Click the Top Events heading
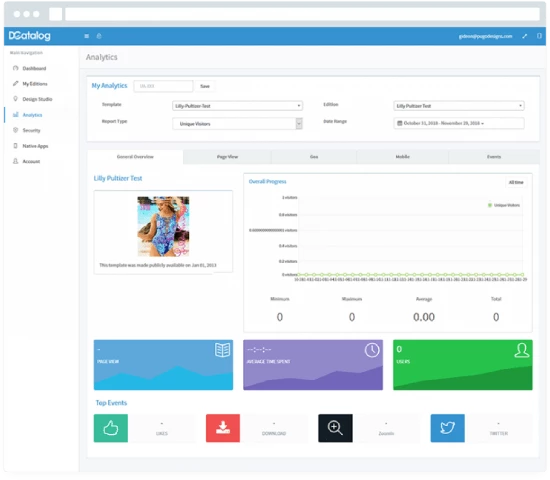550x480 pixels. coord(111,403)
